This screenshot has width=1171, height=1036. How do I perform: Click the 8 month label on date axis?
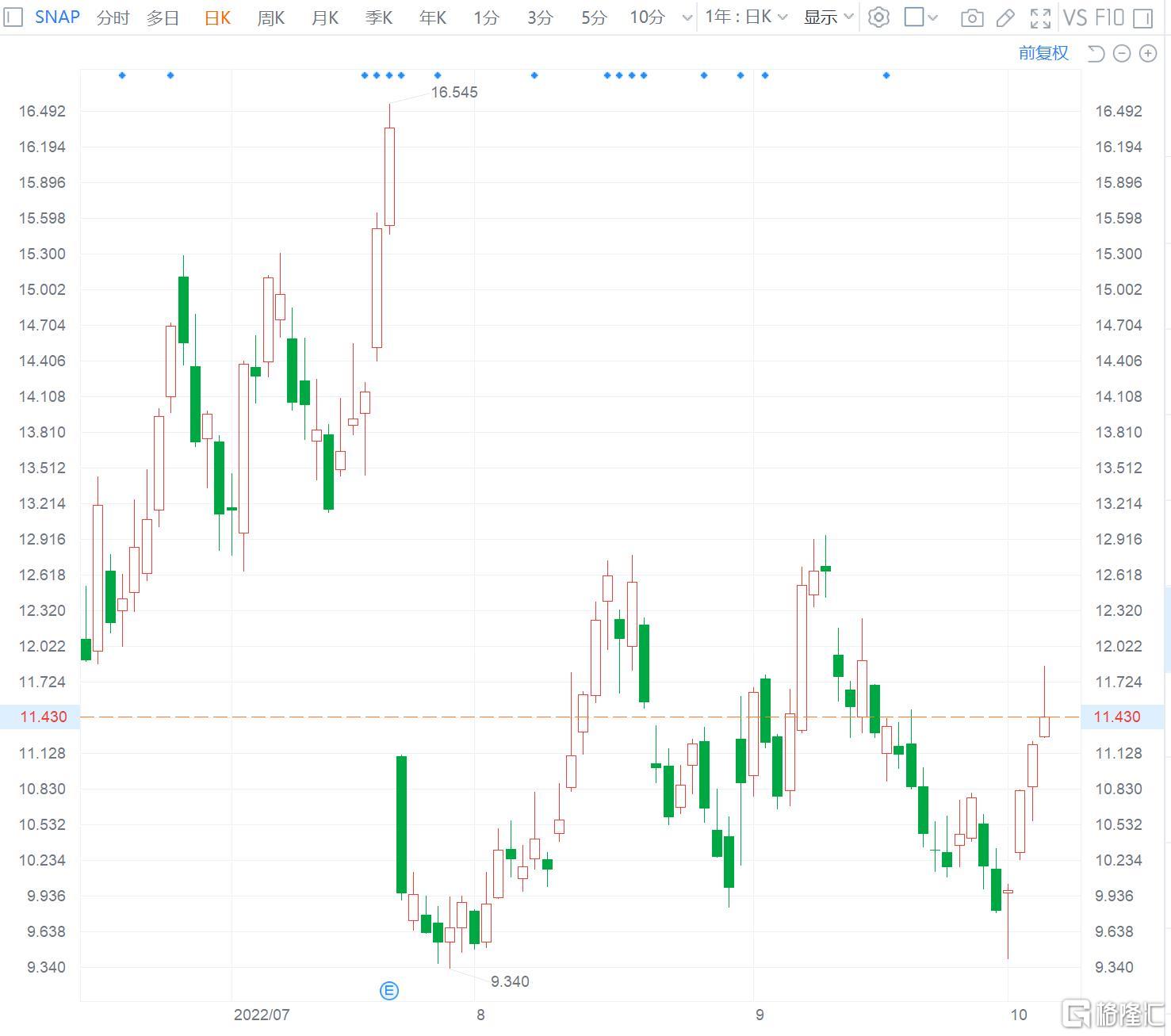point(480,1015)
